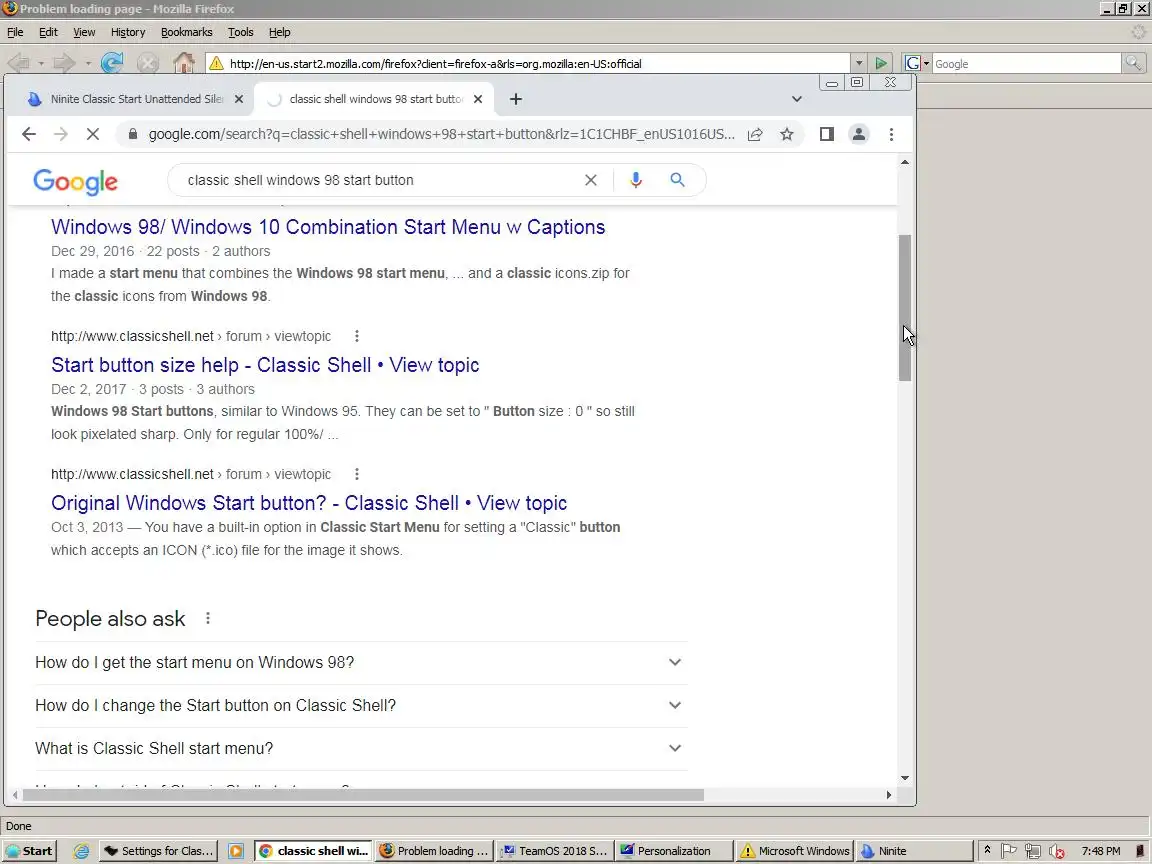Open Ninite taskbar item

coord(913,851)
